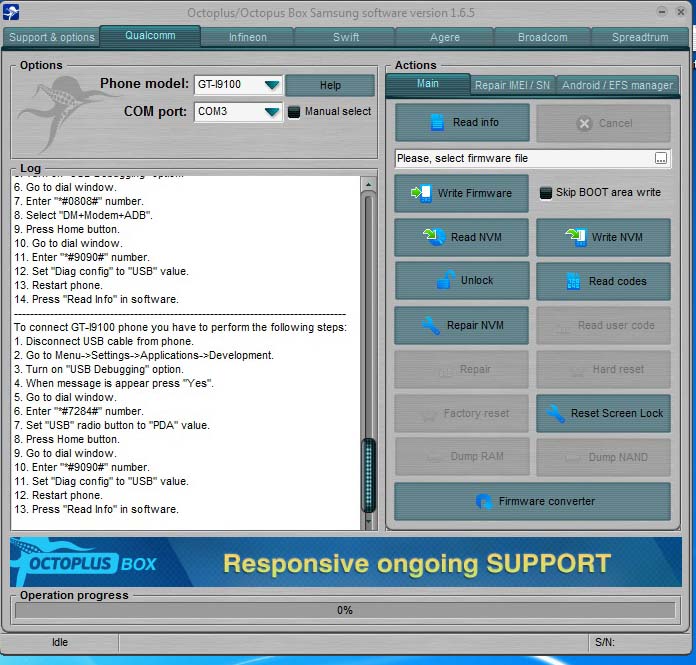Click the Write NVM button
The width and height of the screenshot is (696, 665).
603,237
